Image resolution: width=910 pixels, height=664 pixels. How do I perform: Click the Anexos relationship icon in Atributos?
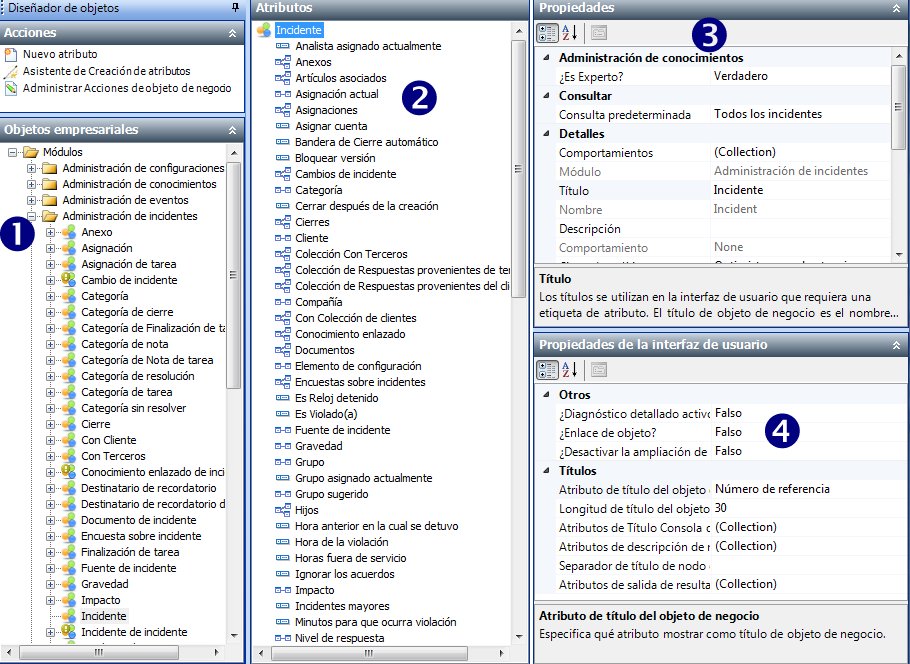[x=283, y=62]
